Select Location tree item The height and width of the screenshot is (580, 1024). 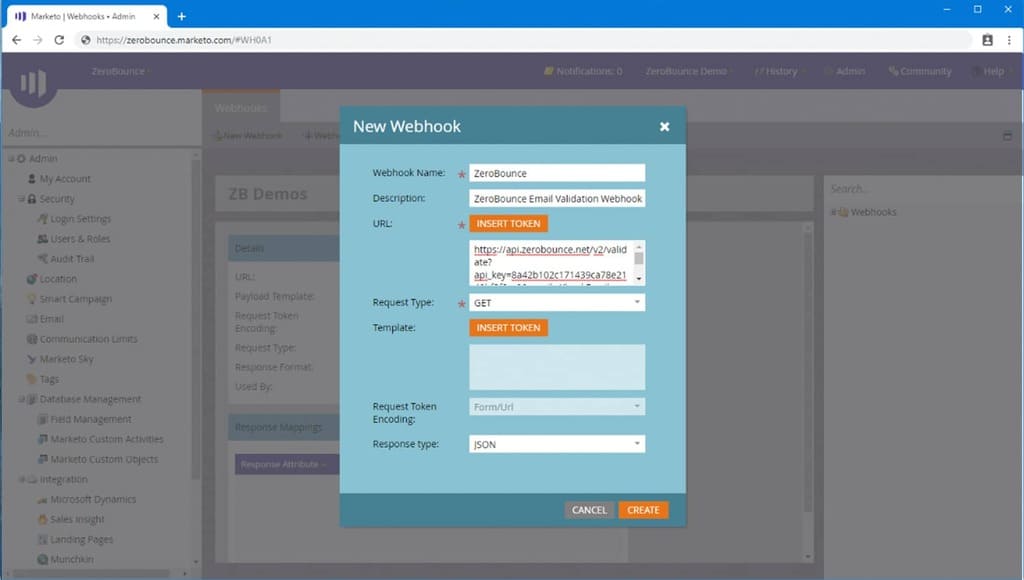[x=58, y=279]
